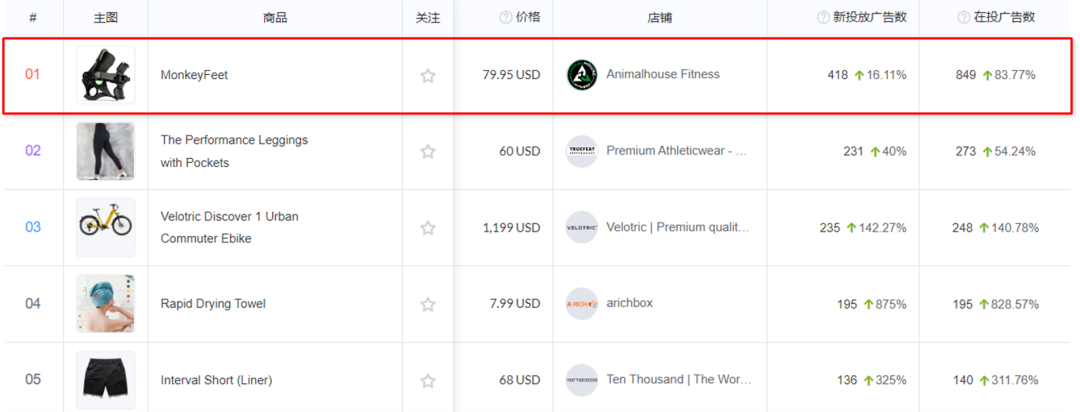
Task: Favorite The Performance Leggings with Pockets
Action: tap(428, 151)
